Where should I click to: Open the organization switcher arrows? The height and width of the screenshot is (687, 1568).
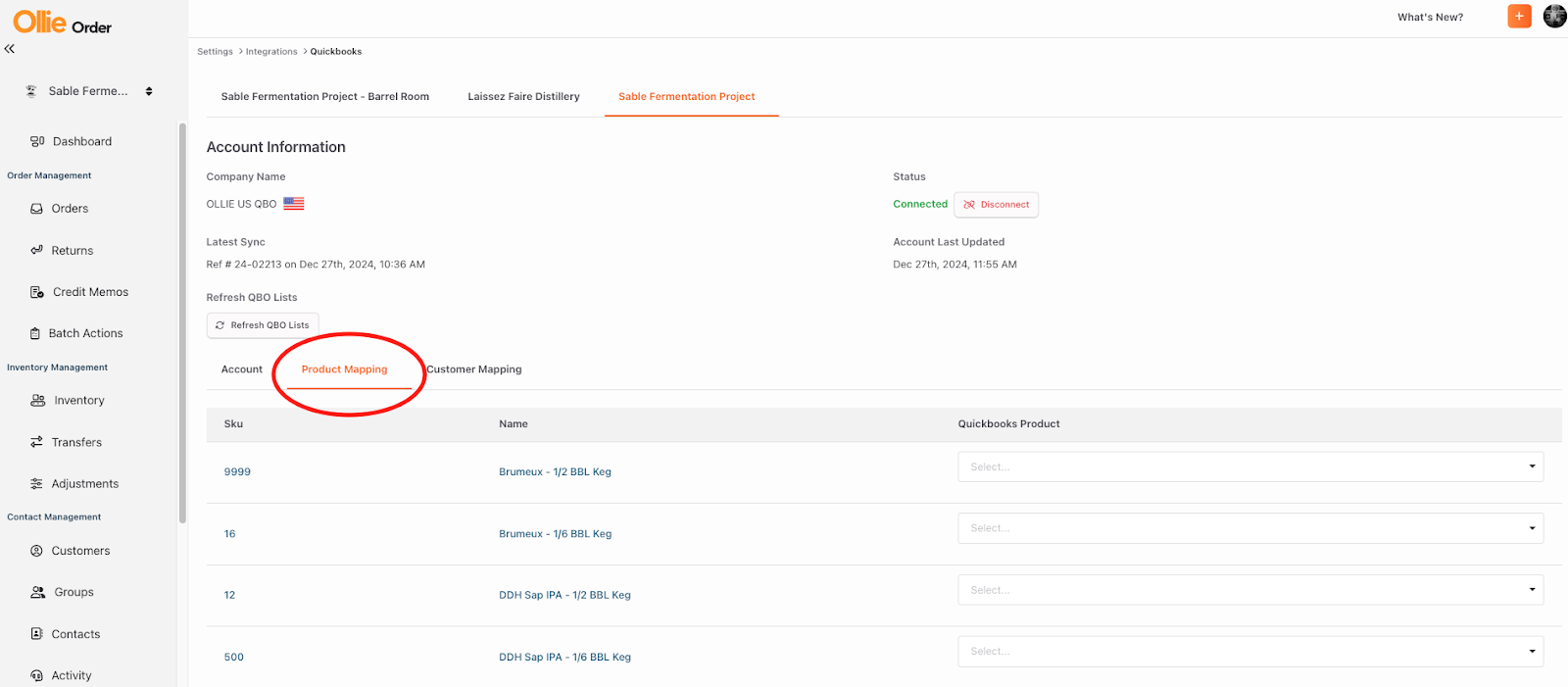coord(149,91)
